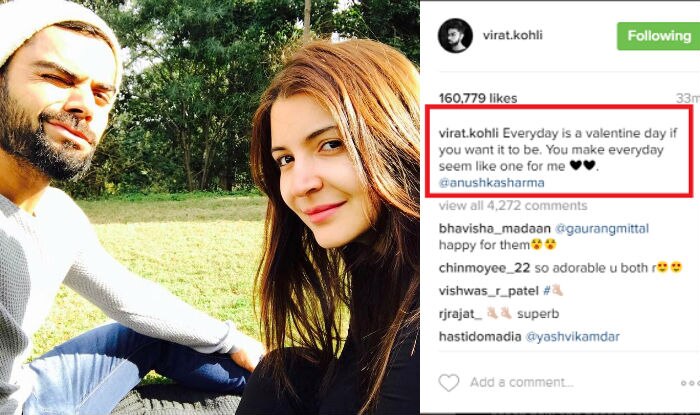Click the virat.kohli name in caption
The image size is (700, 415).
click(469, 133)
